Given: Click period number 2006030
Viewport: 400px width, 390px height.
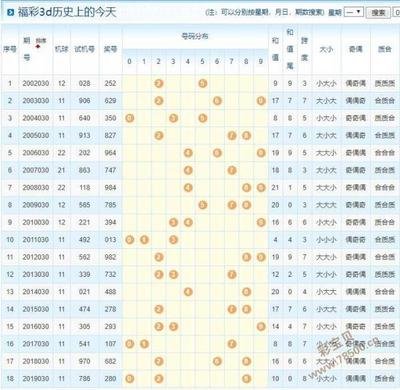Looking at the screenshot, I should tap(36, 153).
